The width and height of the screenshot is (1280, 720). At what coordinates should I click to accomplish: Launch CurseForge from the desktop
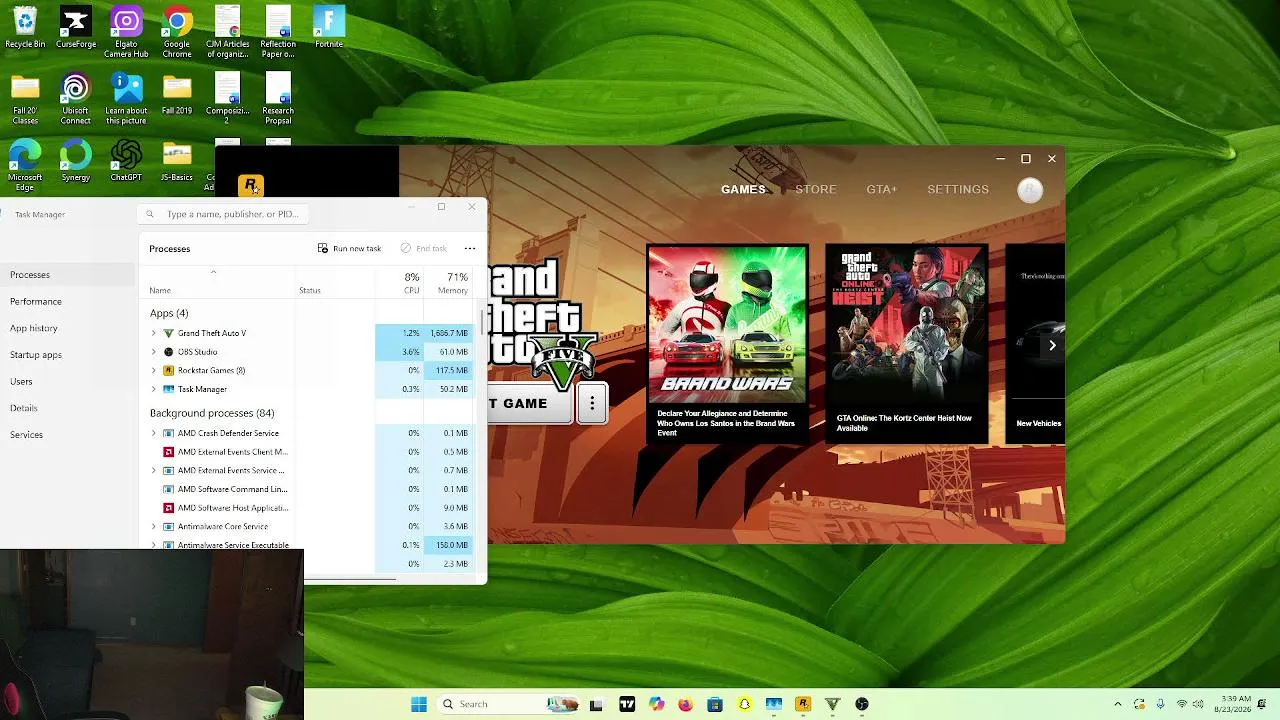point(75,28)
